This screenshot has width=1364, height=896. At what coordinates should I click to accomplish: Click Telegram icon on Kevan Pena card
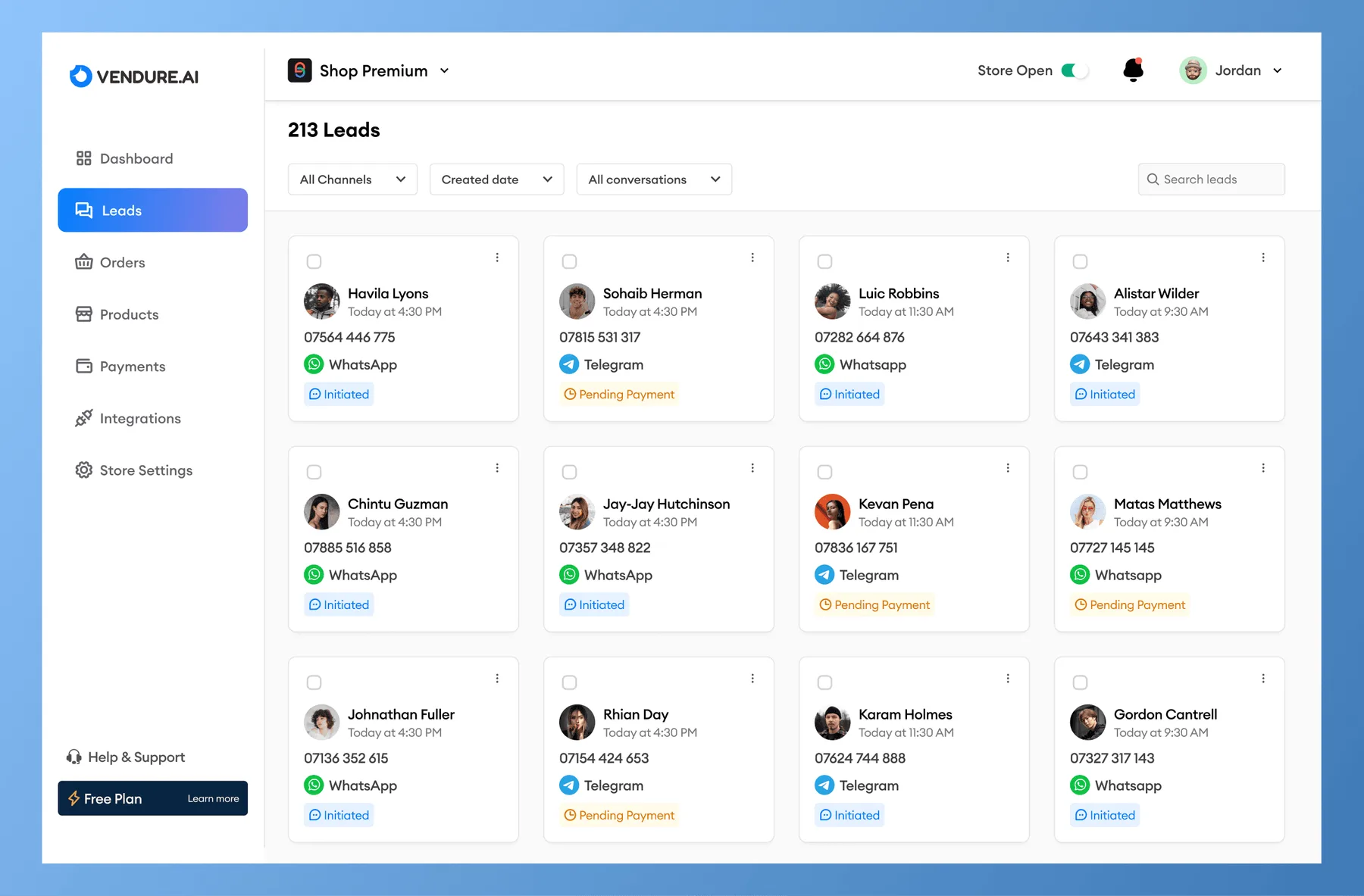point(824,575)
